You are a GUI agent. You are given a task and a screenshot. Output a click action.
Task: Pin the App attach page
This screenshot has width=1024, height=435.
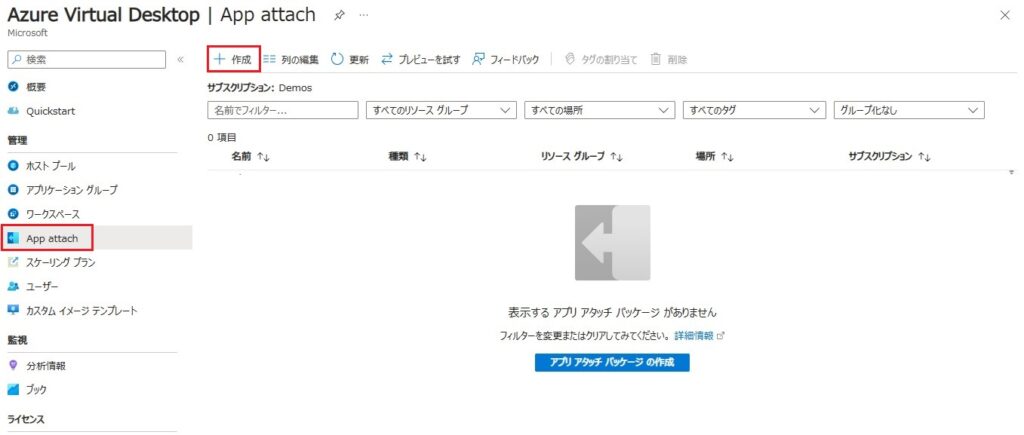(x=339, y=15)
